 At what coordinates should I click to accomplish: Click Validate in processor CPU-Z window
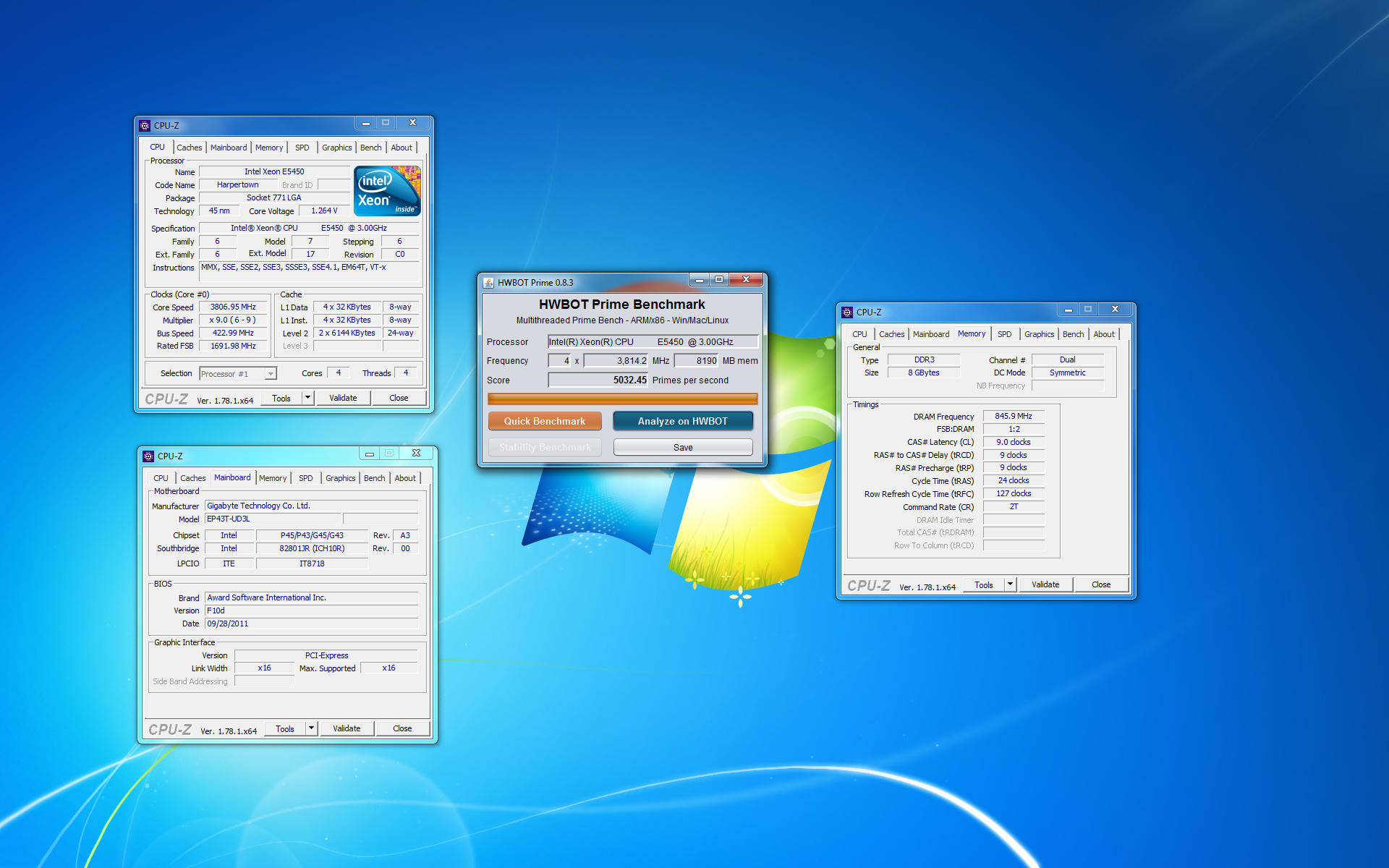tap(343, 398)
